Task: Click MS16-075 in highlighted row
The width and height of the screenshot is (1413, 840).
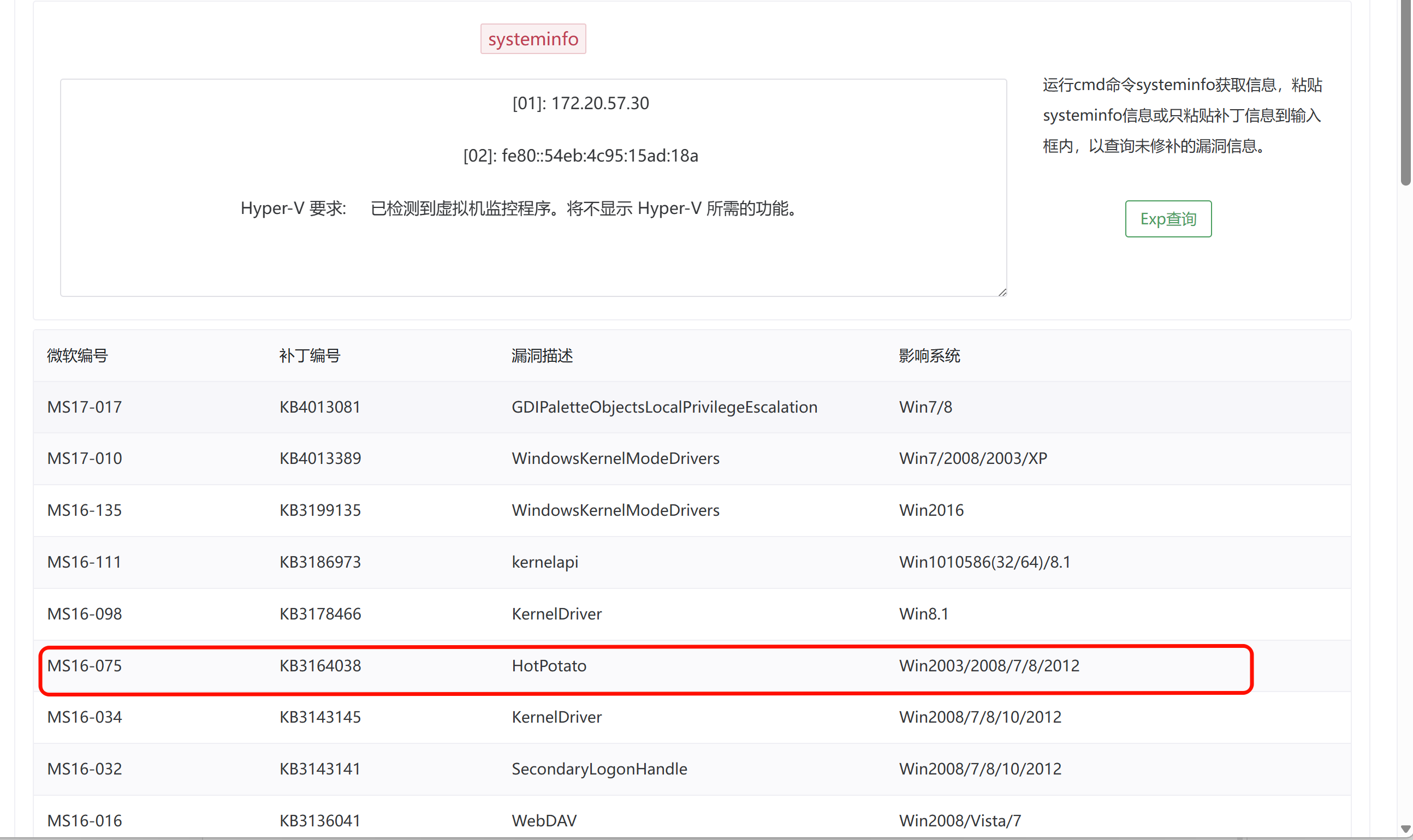Action: [84, 666]
